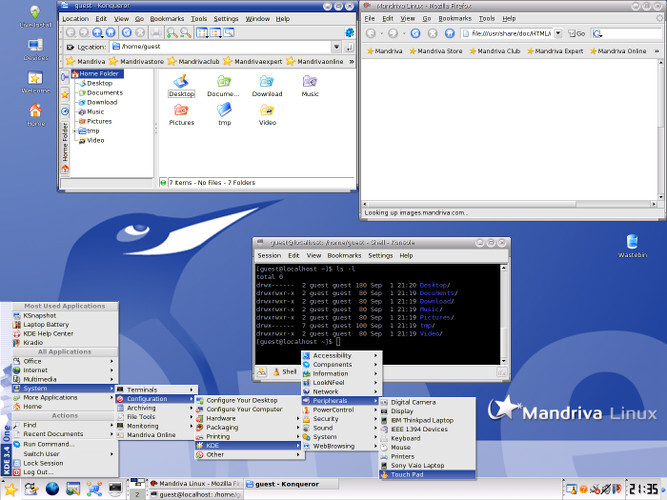Click the Konqueror Home toolbar icon

pos(111,33)
